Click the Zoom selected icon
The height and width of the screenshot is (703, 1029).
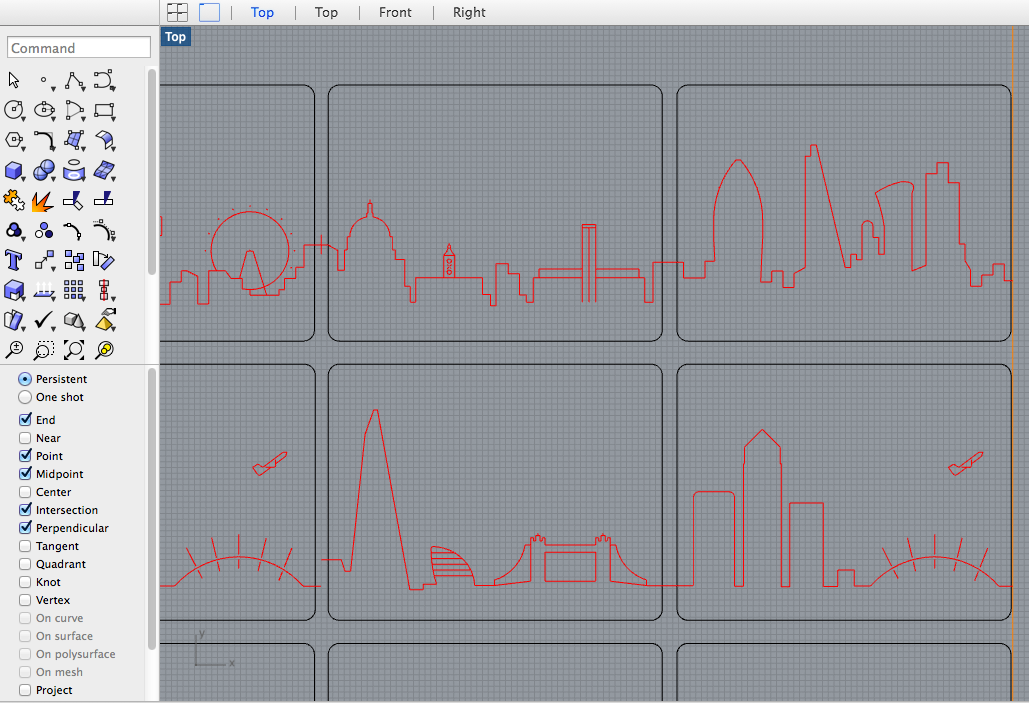[x=104, y=350]
